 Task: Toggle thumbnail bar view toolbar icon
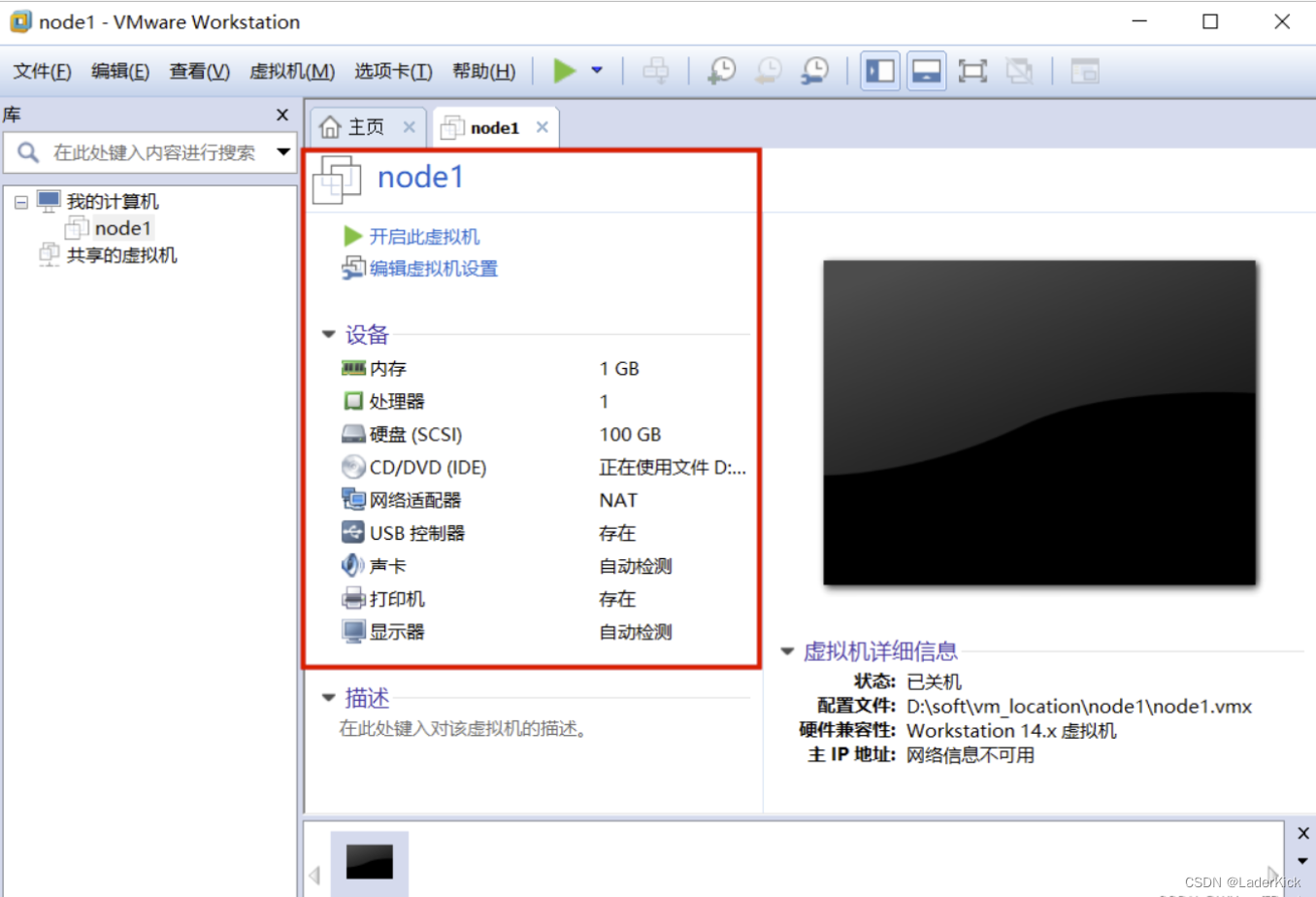(x=927, y=71)
